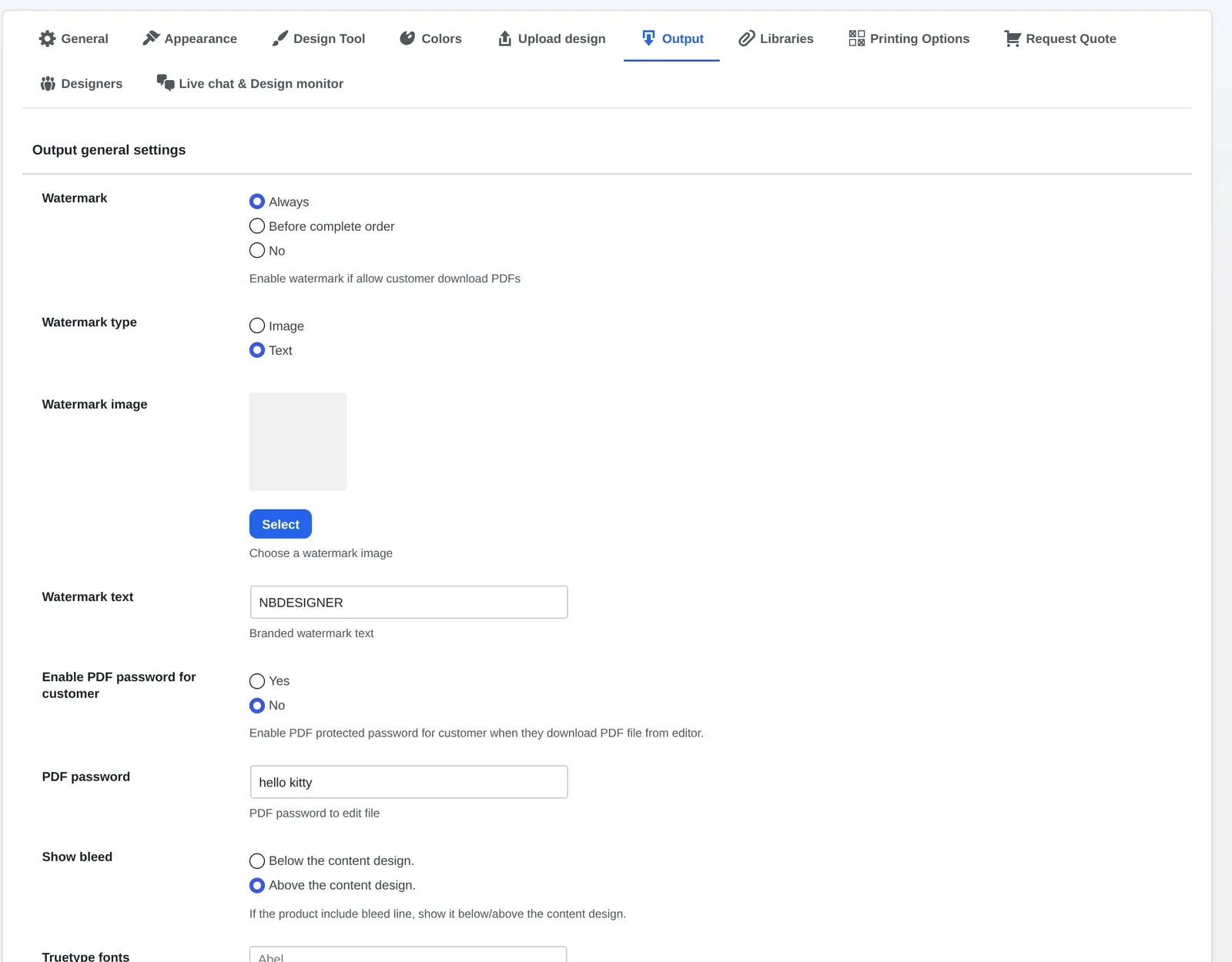Screen dimensions: 1232x962
Task: Click the Request Quote cart icon
Action: pos(1013,38)
